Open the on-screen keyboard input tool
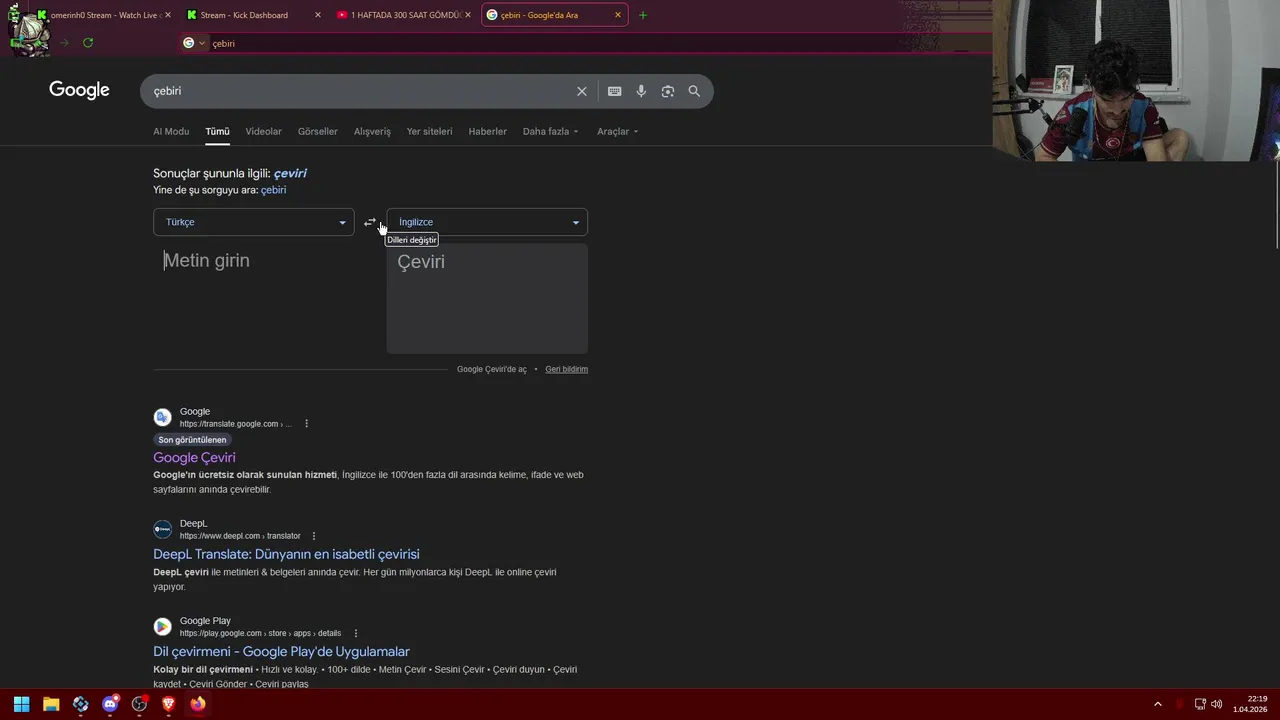Viewport: 1280px width, 720px height. coord(614,91)
